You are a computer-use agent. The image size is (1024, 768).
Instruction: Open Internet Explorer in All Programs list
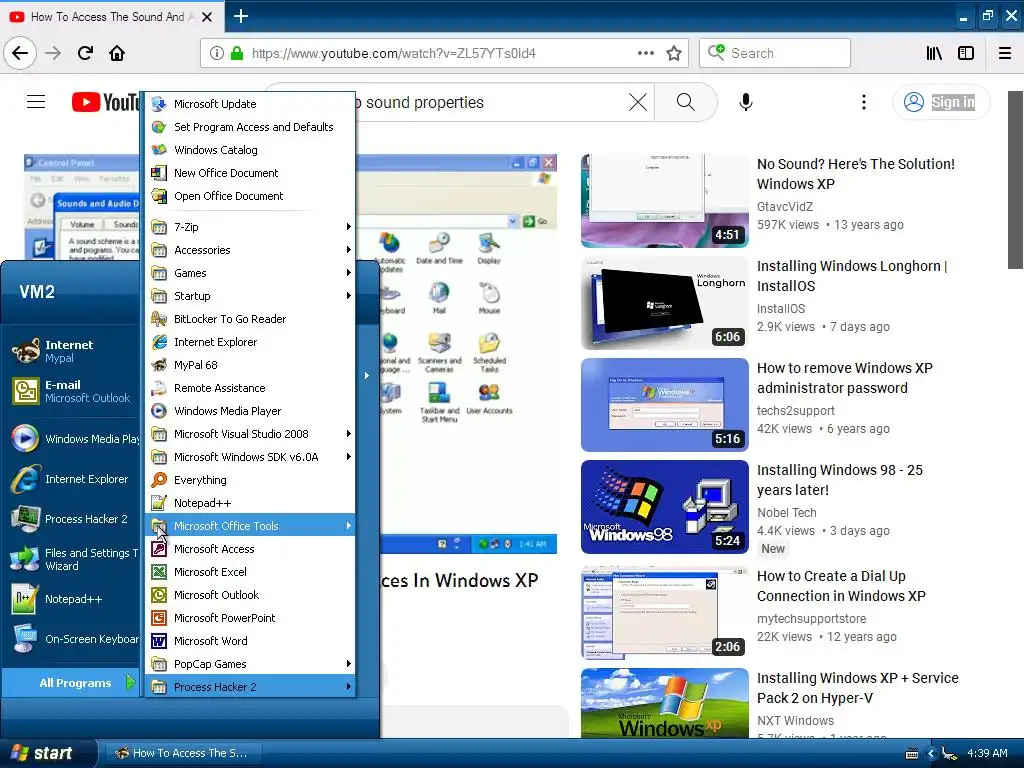pyautogui.click(x=250, y=342)
